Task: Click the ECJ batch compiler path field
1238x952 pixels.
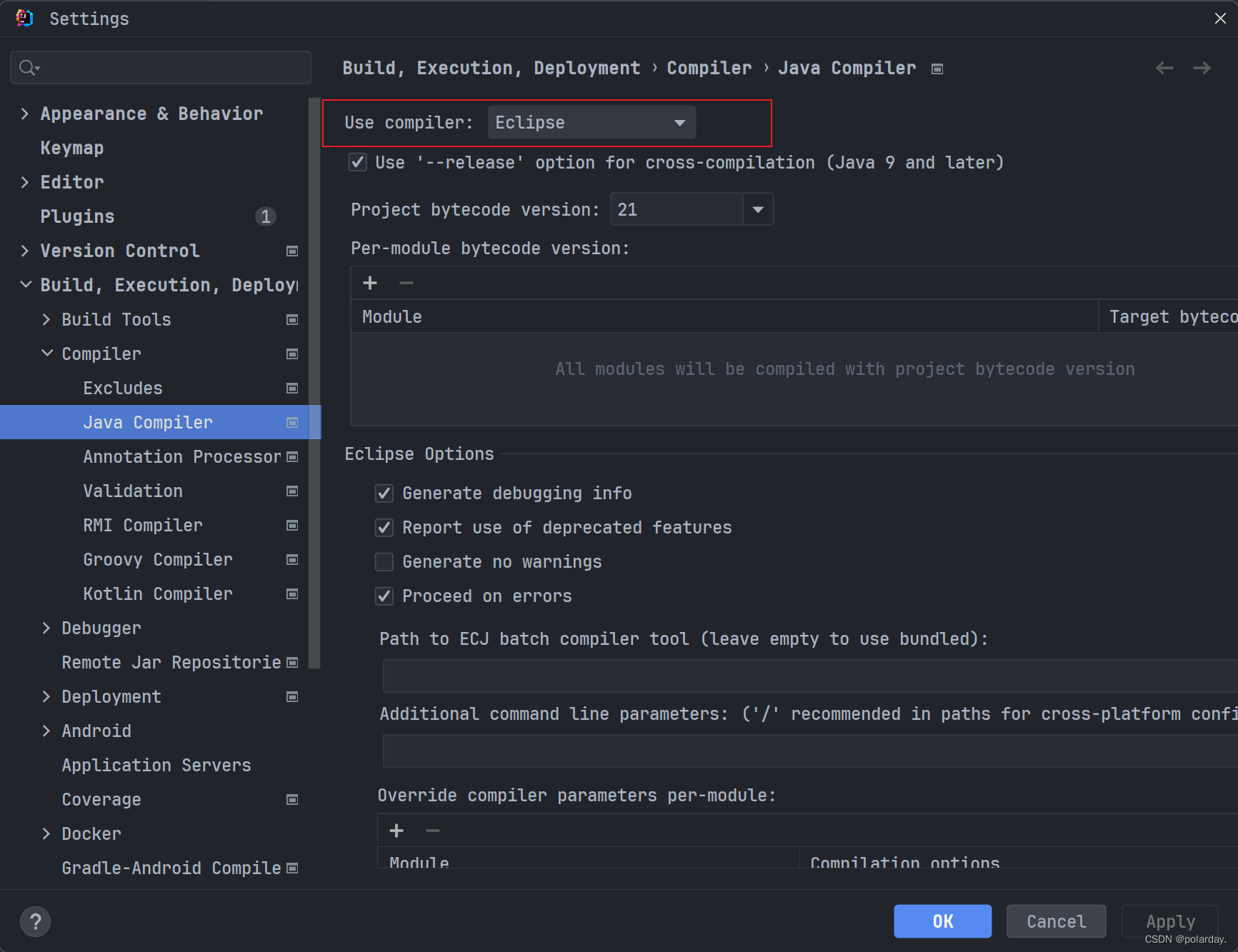Action: [810, 676]
